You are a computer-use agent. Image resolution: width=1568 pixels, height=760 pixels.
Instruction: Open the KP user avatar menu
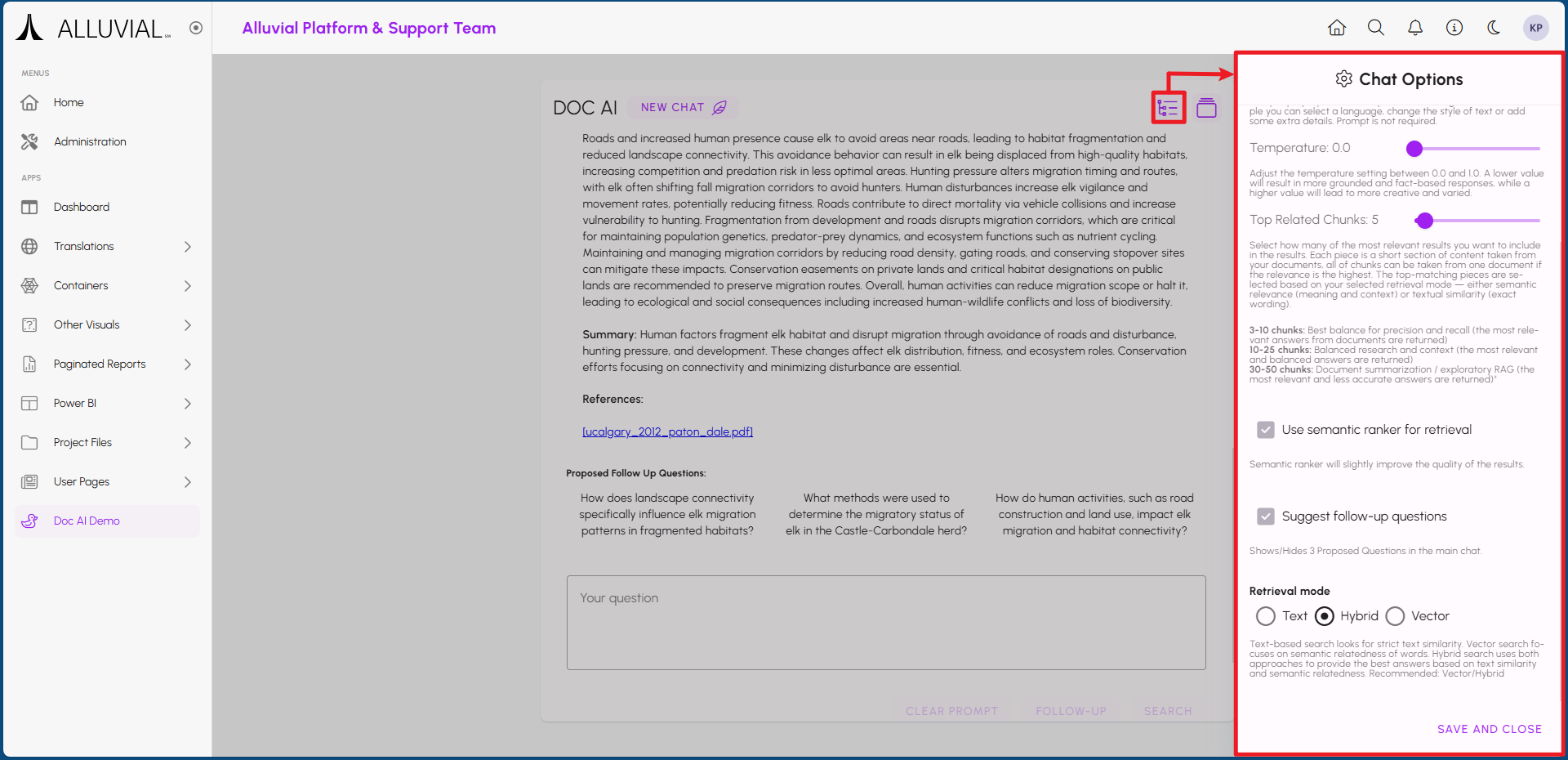point(1535,28)
